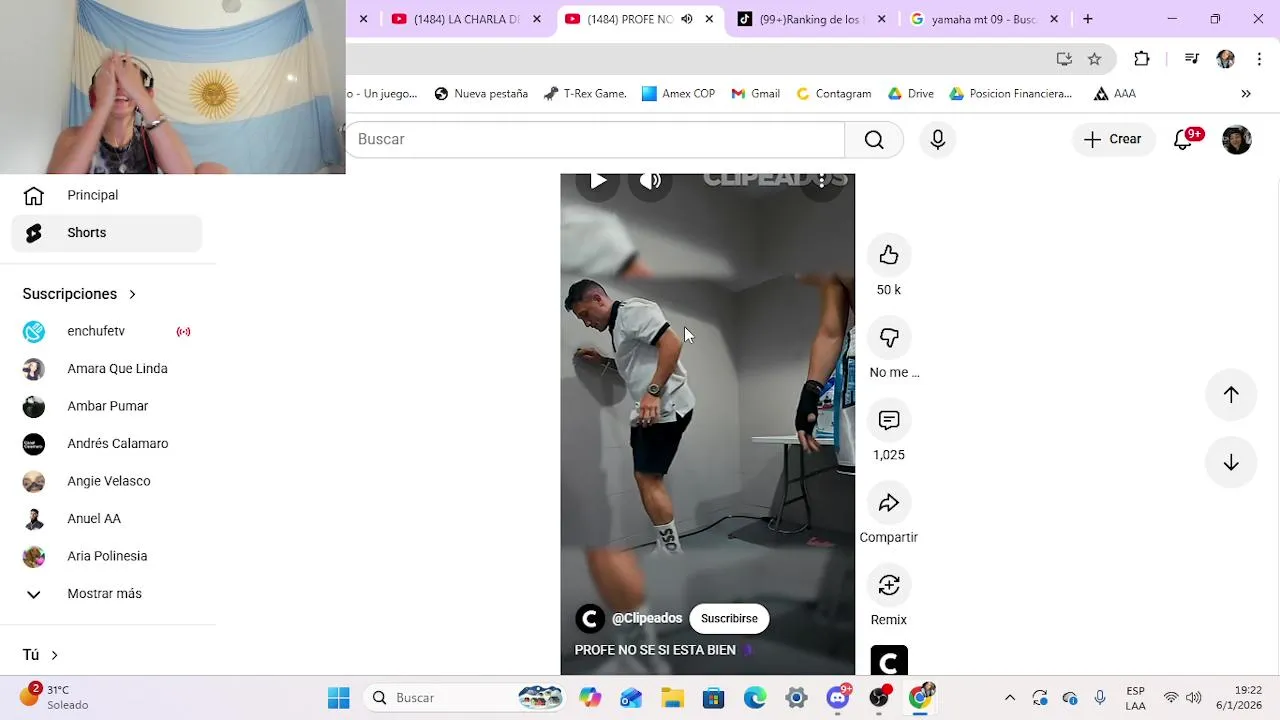Open the short's three-dot options menu

pyautogui.click(x=821, y=181)
